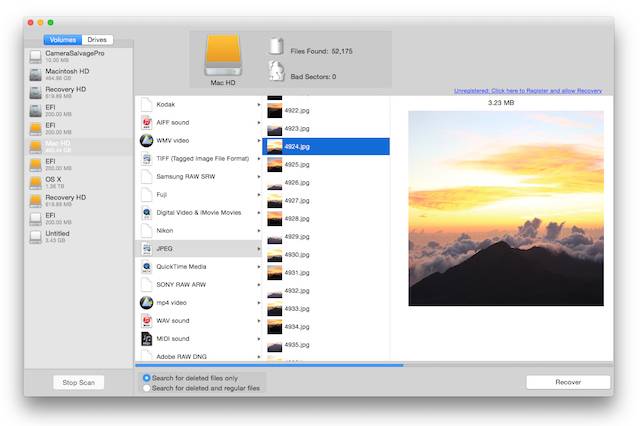Expand the Nikon category arrow

pyautogui.click(x=258, y=231)
